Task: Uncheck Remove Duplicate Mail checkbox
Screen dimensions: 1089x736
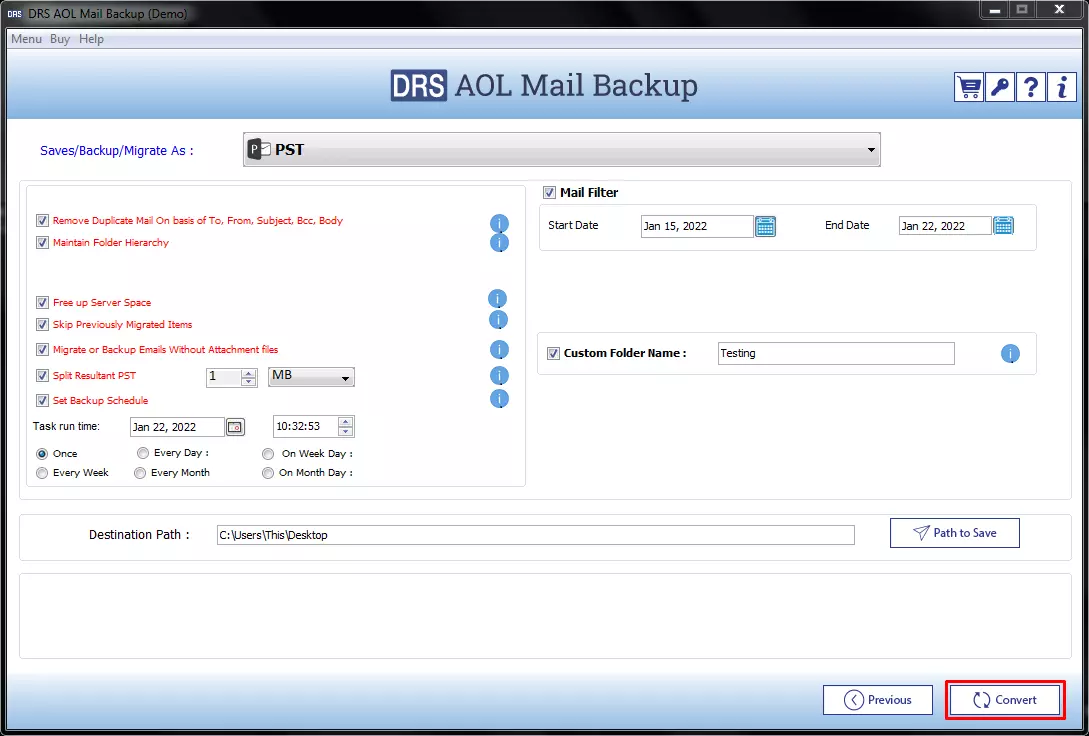Action: 42,221
